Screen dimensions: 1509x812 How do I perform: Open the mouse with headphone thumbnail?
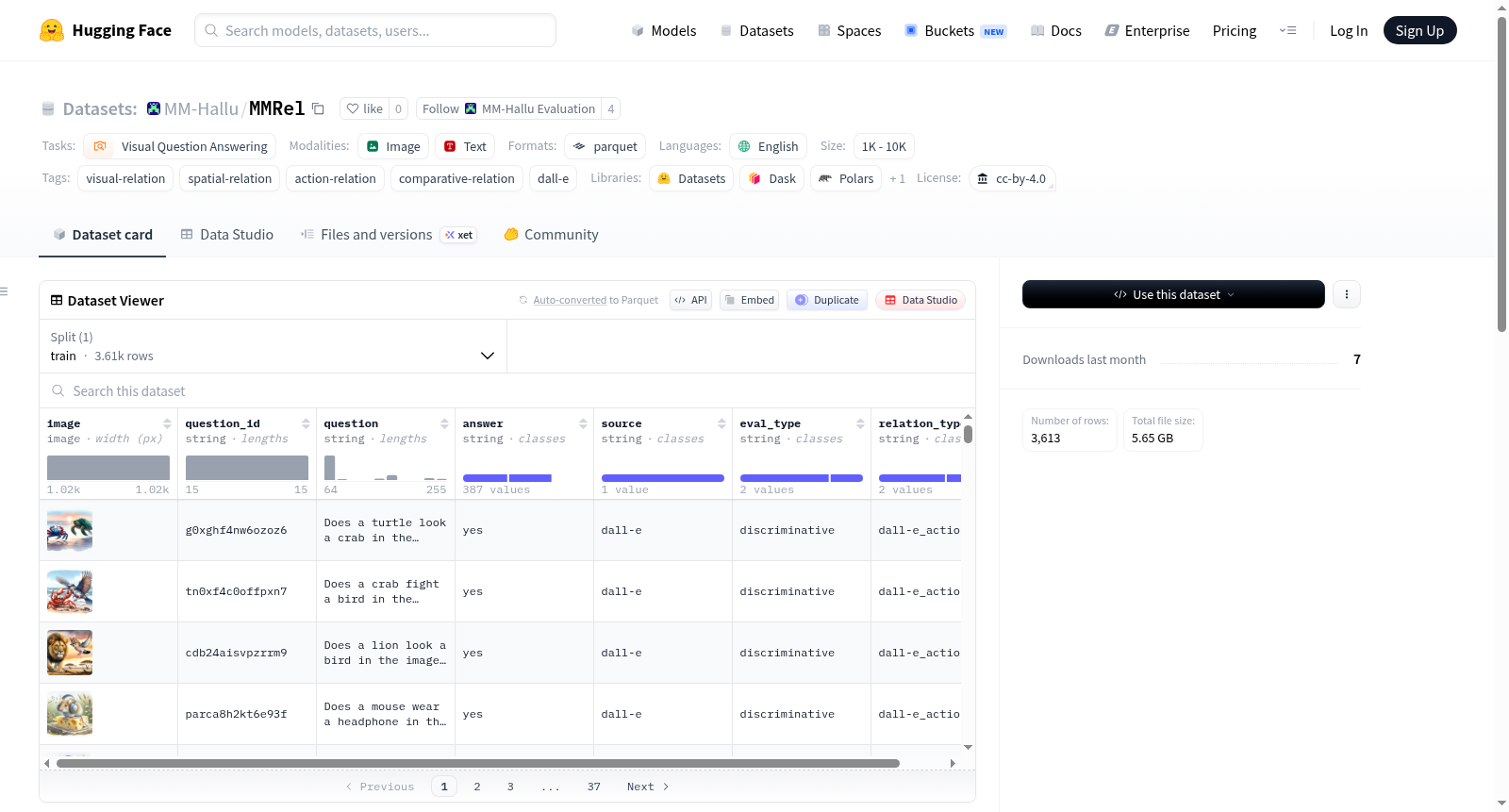point(70,714)
